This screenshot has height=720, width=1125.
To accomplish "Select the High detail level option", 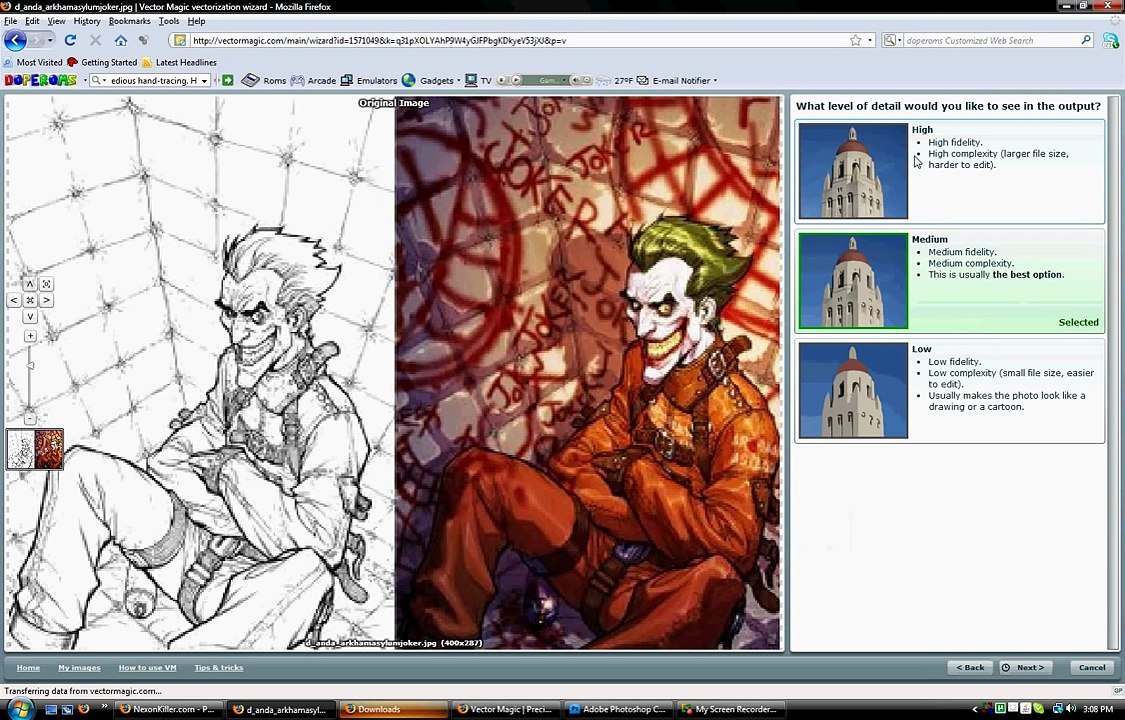I will 950,171.
